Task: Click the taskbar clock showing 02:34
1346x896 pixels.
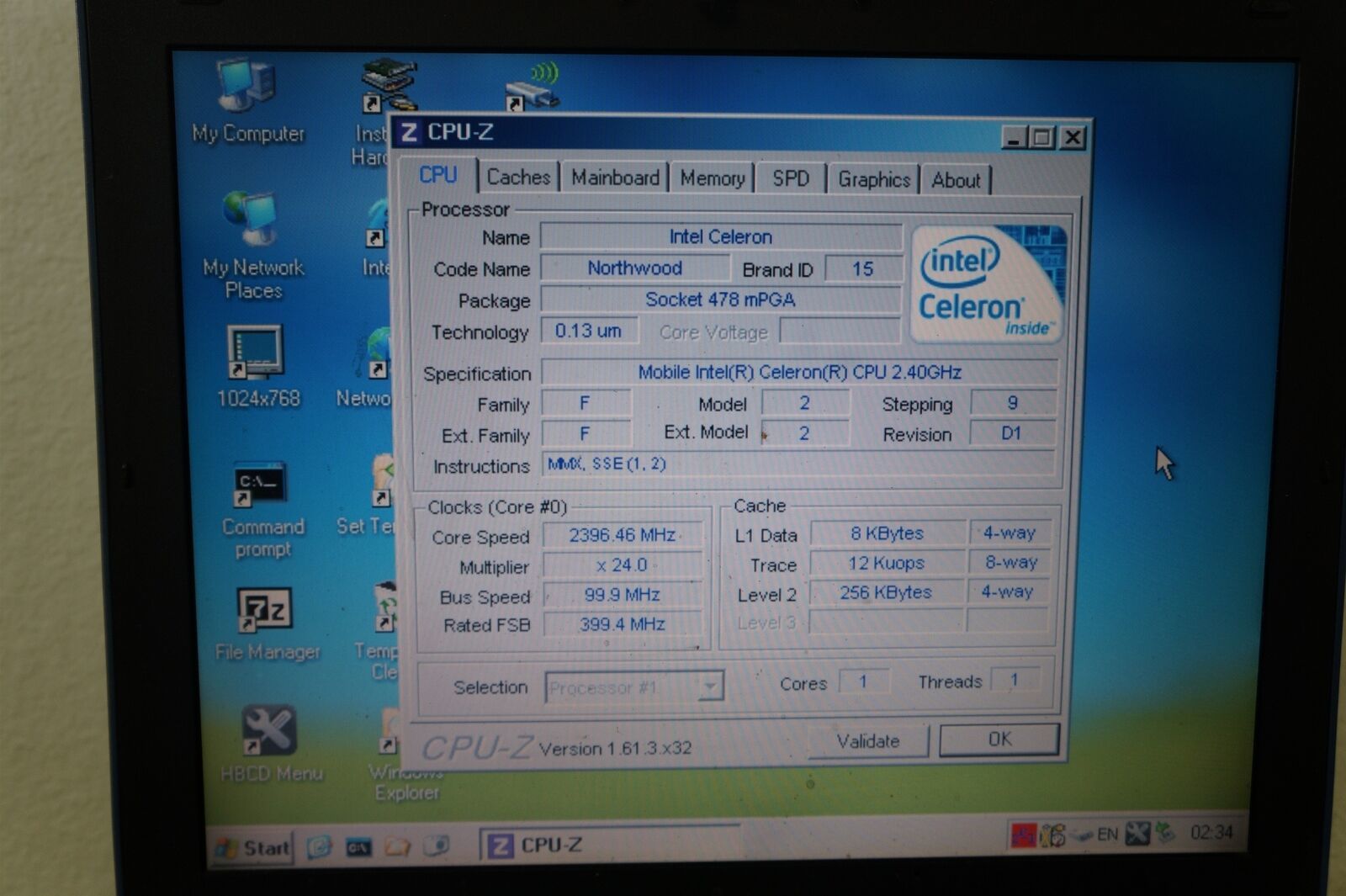Action: click(x=1211, y=832)
